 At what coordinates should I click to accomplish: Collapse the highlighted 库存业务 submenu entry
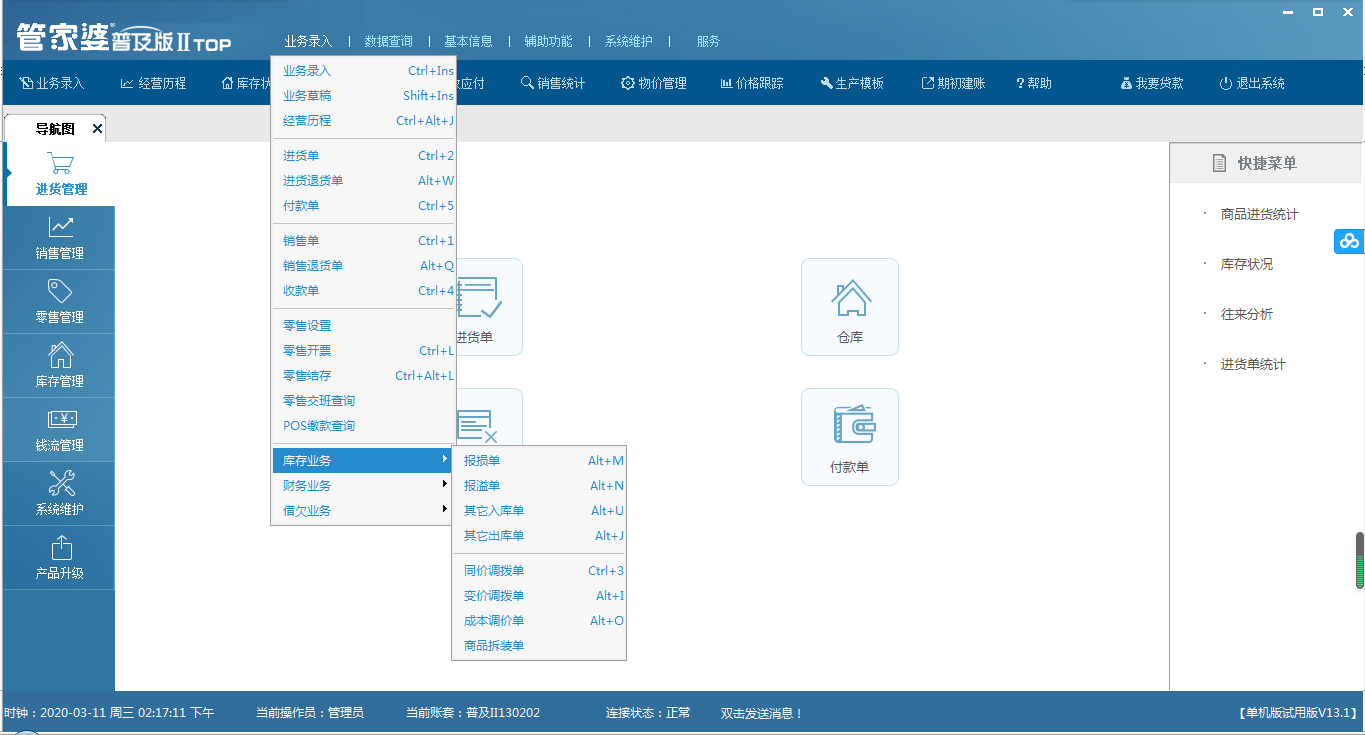363,461
